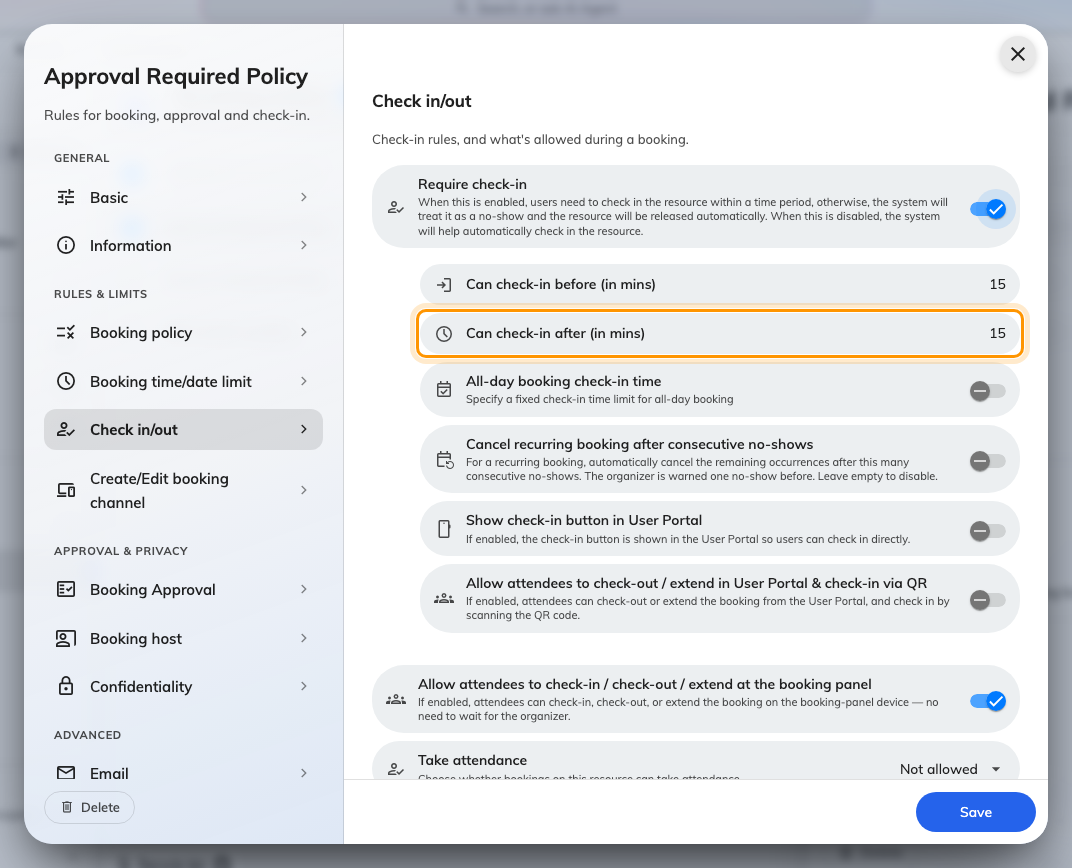Expand the Booking Approval chevron
The height and width of the screenshot is (868, 1072).
pyautogui.click(x=304, y=589)
